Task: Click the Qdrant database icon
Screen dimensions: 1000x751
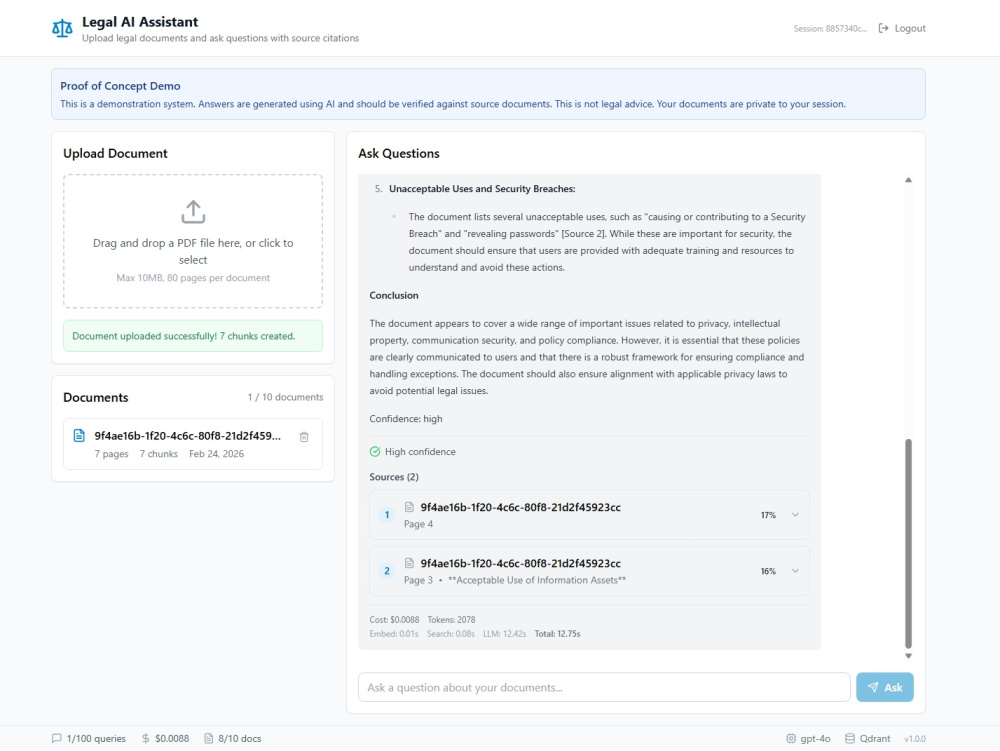Action: coord(849,738)
